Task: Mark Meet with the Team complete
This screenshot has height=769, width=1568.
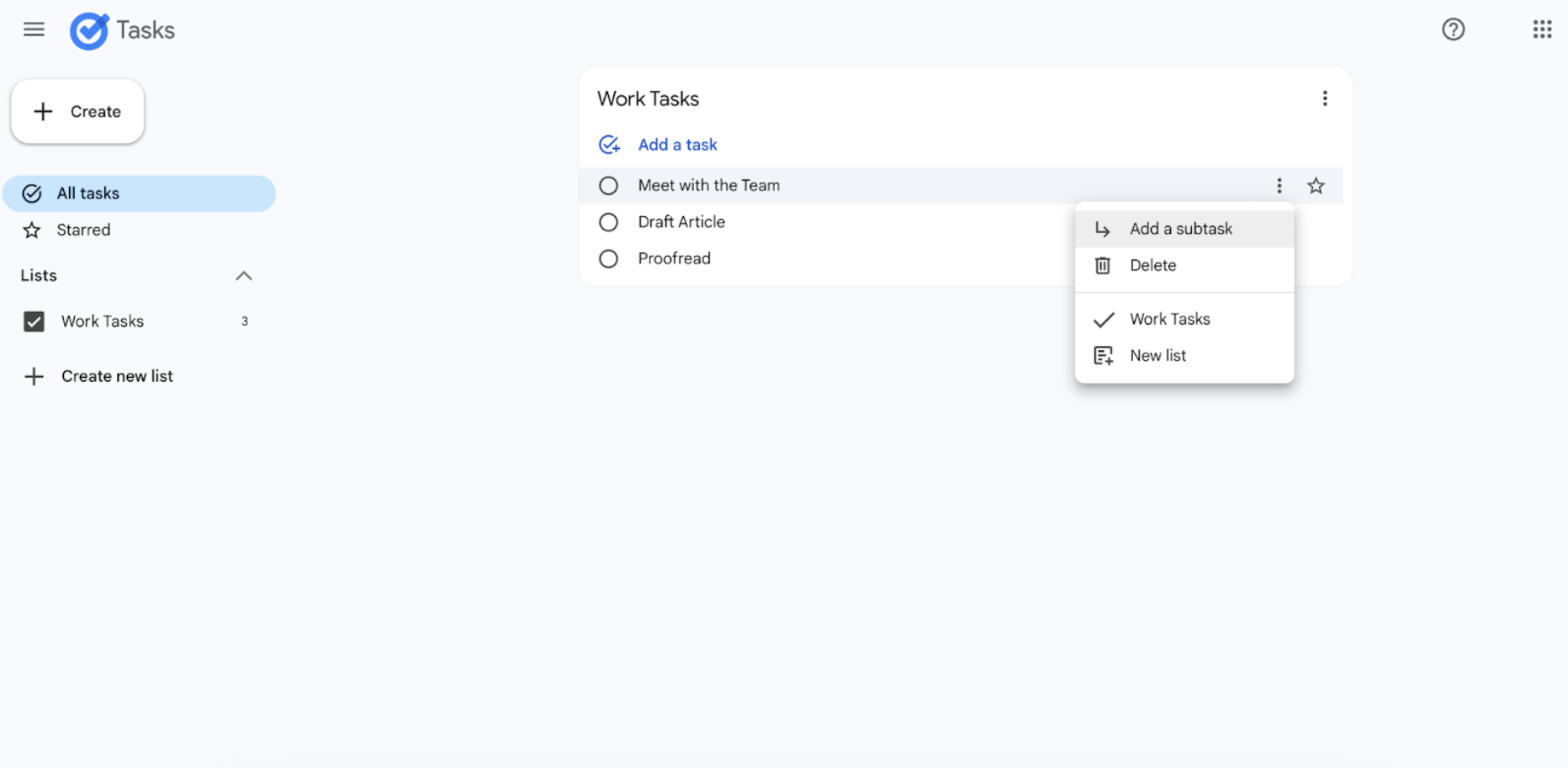Action: pos(608,186)
